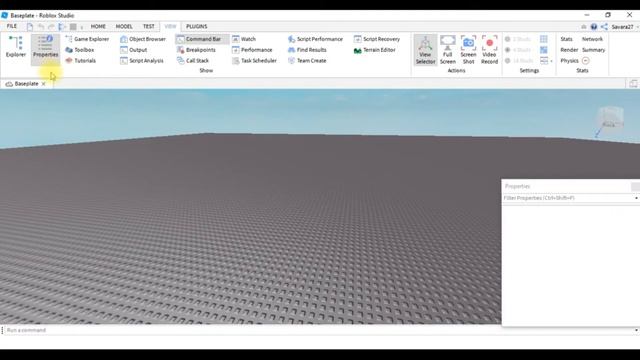The width and height of the screenshot is (640, 360).
Task: Open the command bar history dropdown
Action: pos(636,330)
